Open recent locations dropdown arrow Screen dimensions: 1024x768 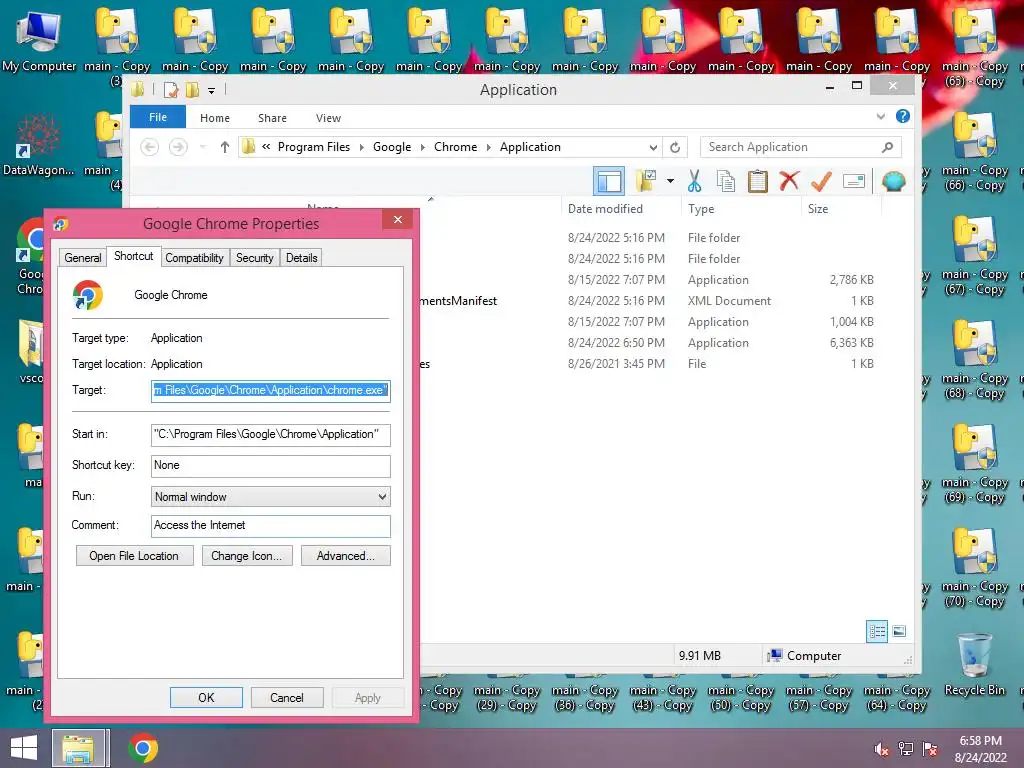[x=203, y=148]
